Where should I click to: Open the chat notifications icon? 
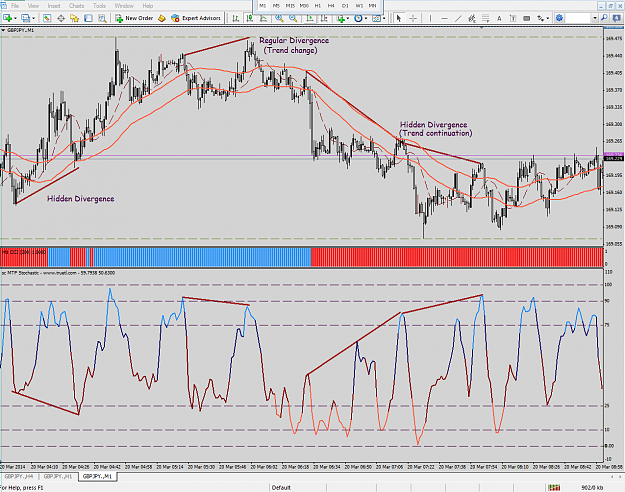[617, 18]
